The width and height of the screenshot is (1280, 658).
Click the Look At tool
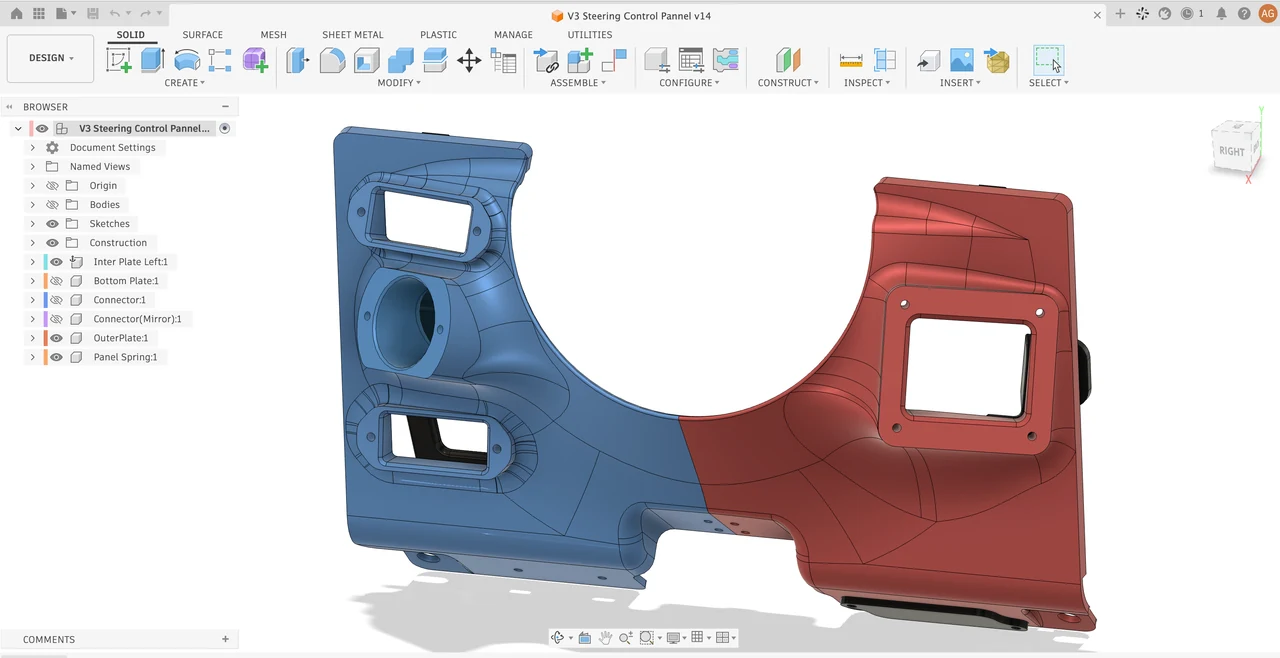pos(585,638)
